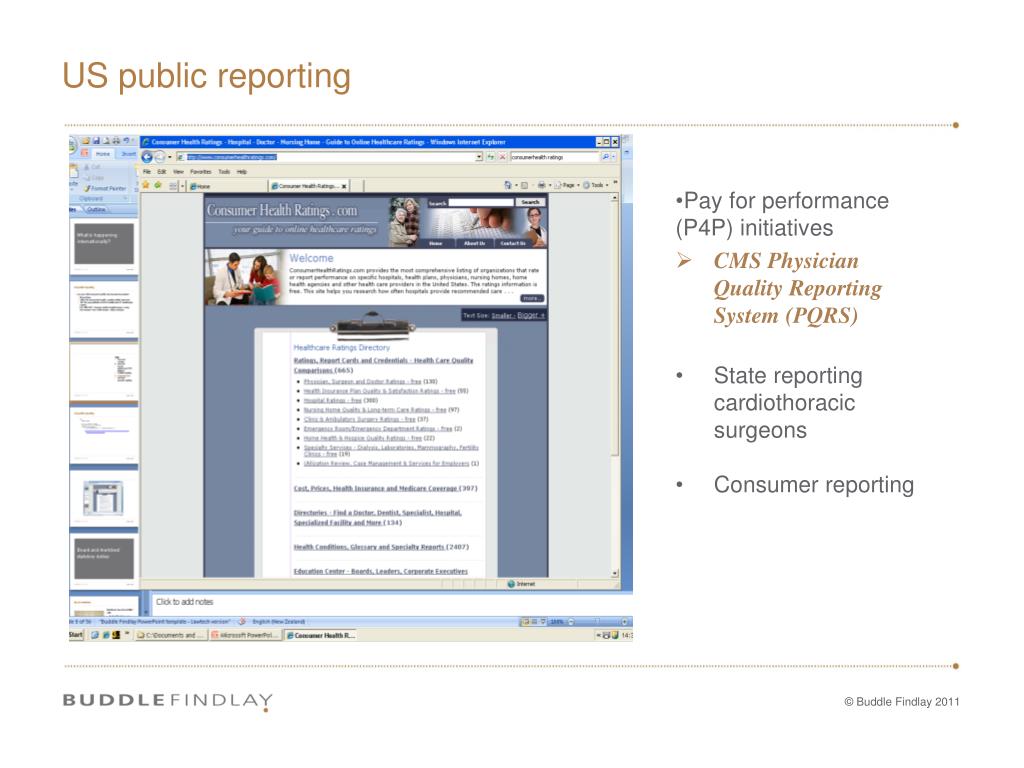Screen dimensions: 1024x768
Task: Open the address bar dropdown arrow
Action: pyautogui.click(x=479, y=157)
